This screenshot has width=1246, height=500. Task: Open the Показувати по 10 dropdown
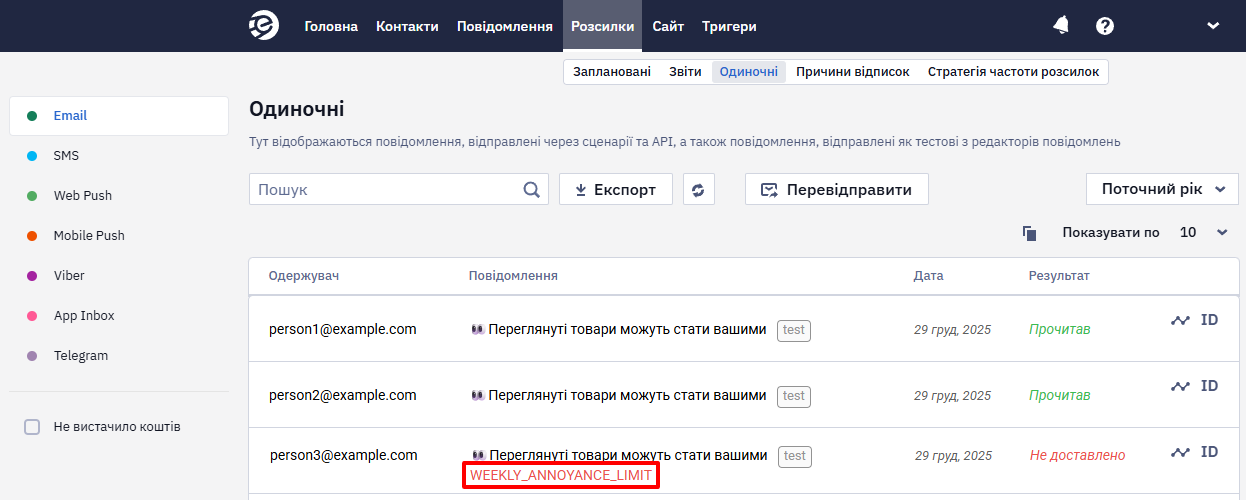[x=1203, y=233]
